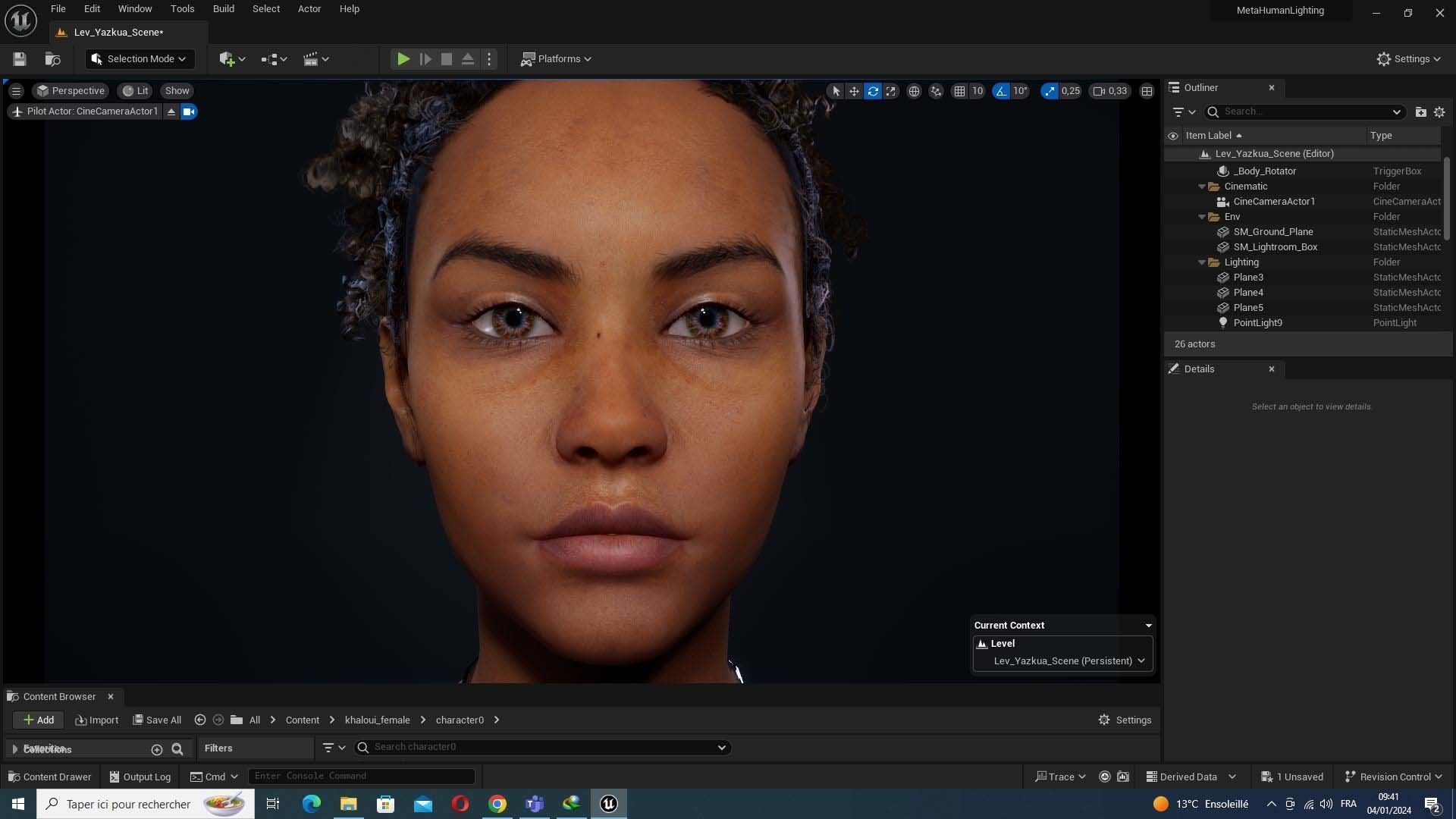Toggle surface snapping icon in viewport toolbar
Image resolution: width=1456 pixels, height=819 pixels.
[x=936, y=91]
